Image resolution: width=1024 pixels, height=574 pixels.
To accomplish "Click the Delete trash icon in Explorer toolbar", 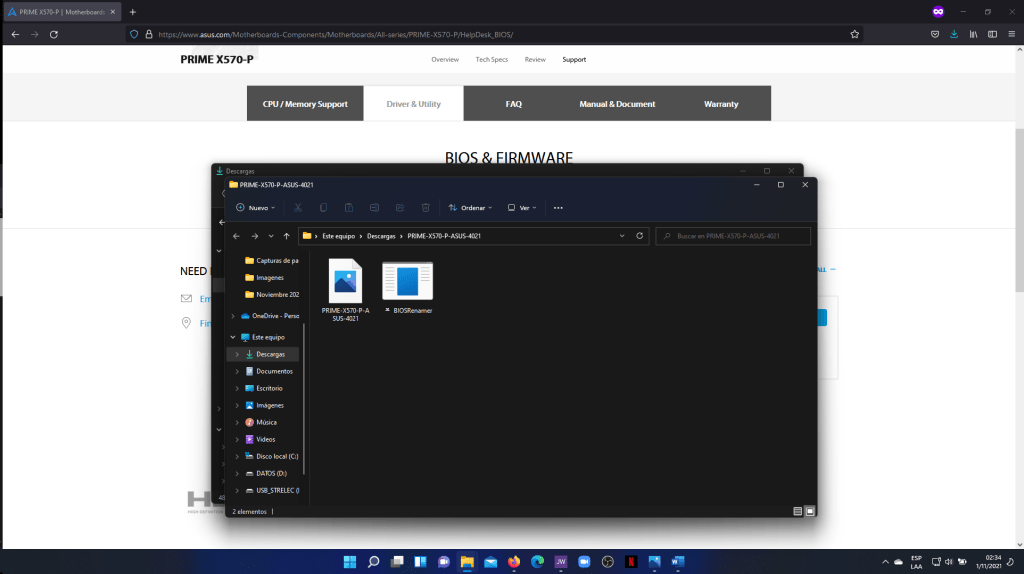I will point(425,208).
